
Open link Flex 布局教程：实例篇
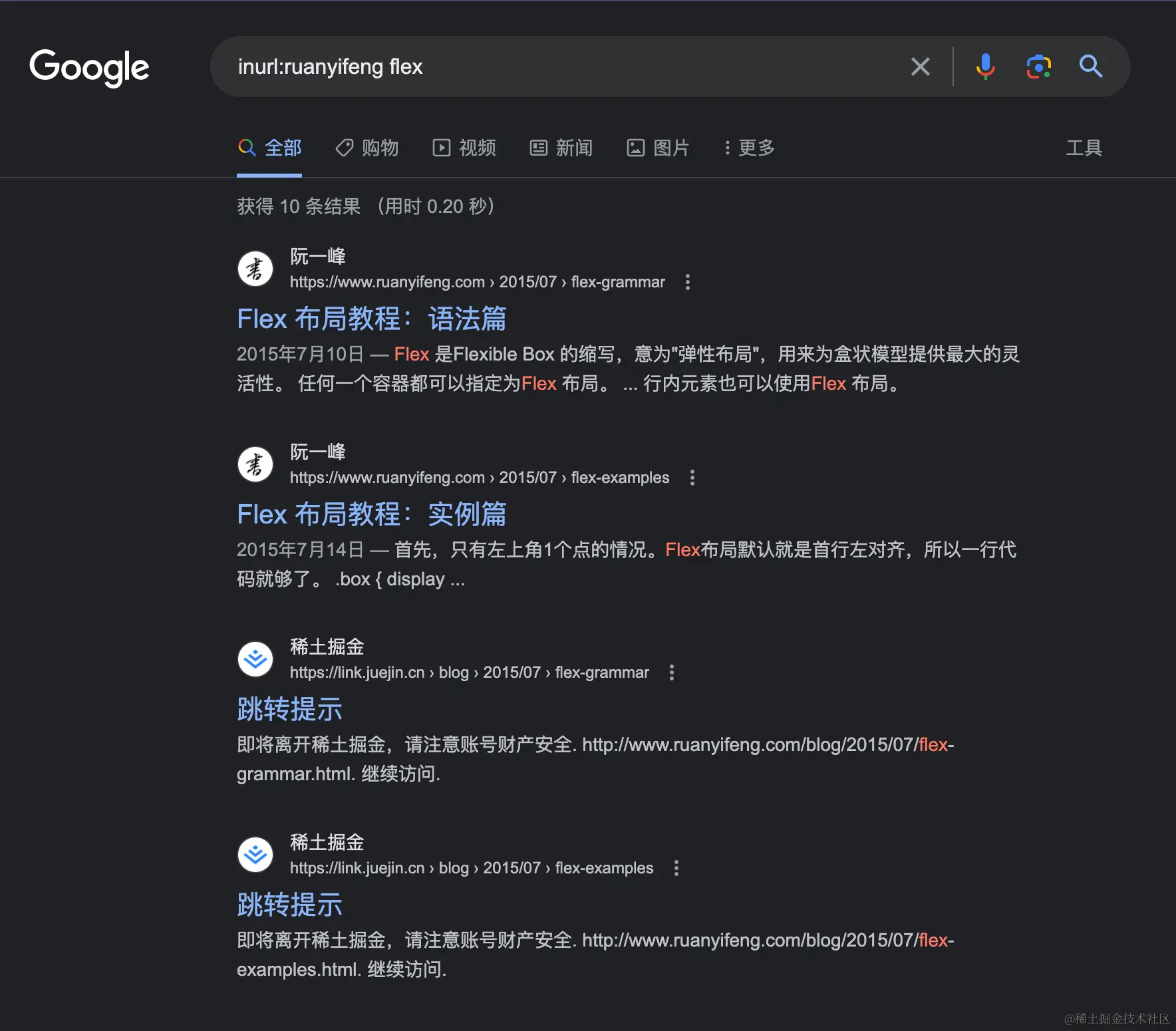point(372,514)
